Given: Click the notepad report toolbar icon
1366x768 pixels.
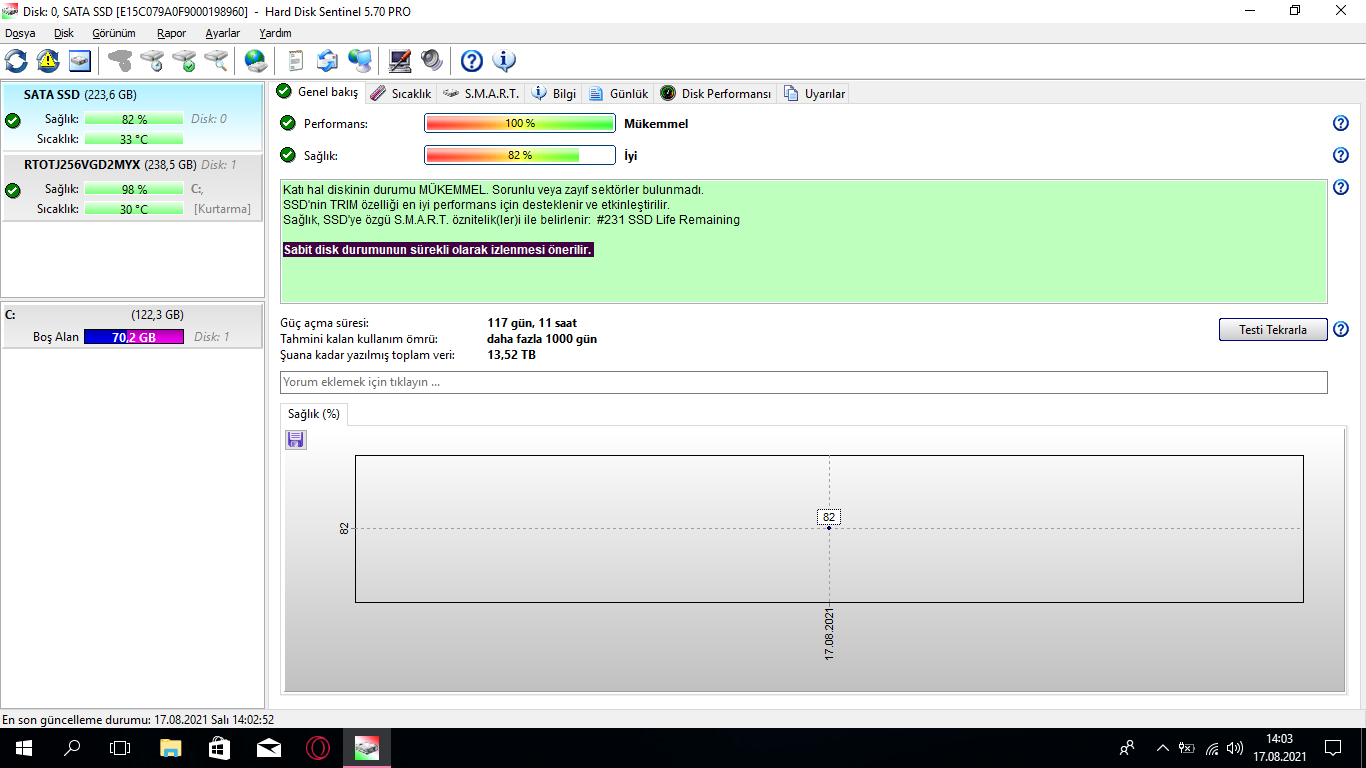Looking at the screenshot, I should click(296, 61).
